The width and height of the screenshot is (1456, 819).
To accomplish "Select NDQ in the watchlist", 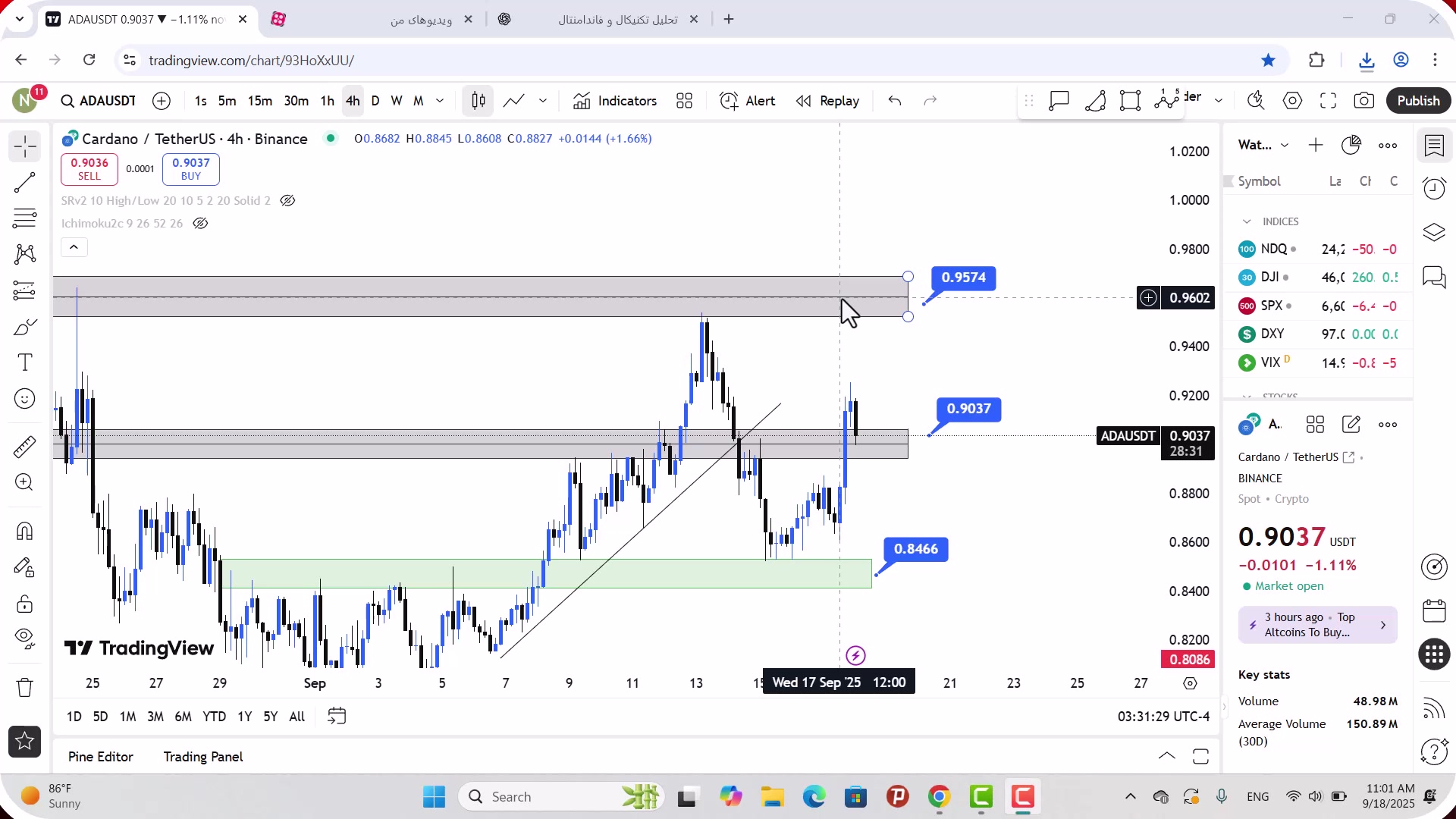I will coord(1317,249).
